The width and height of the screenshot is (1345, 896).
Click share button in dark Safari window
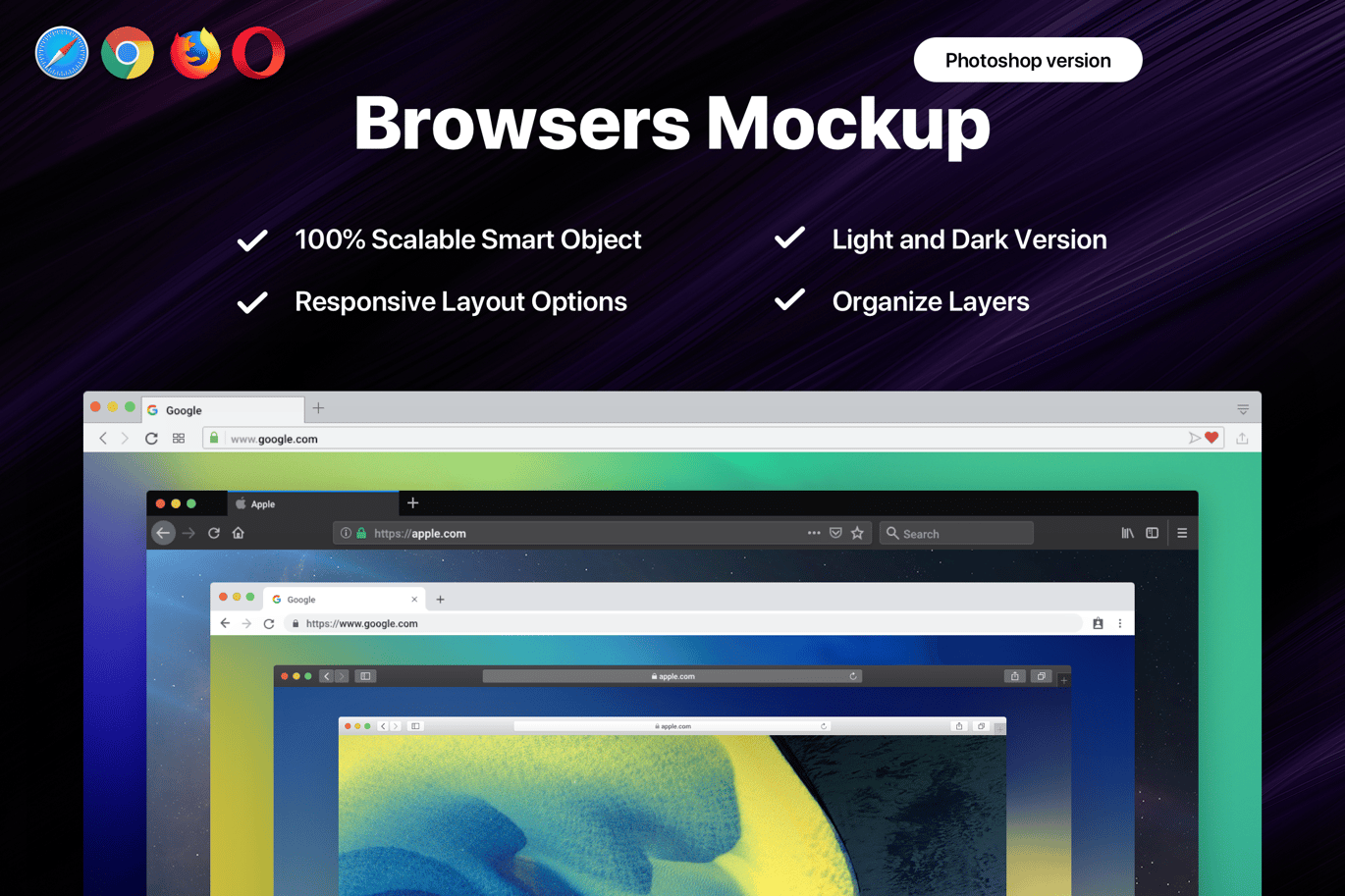[1015, 676]
